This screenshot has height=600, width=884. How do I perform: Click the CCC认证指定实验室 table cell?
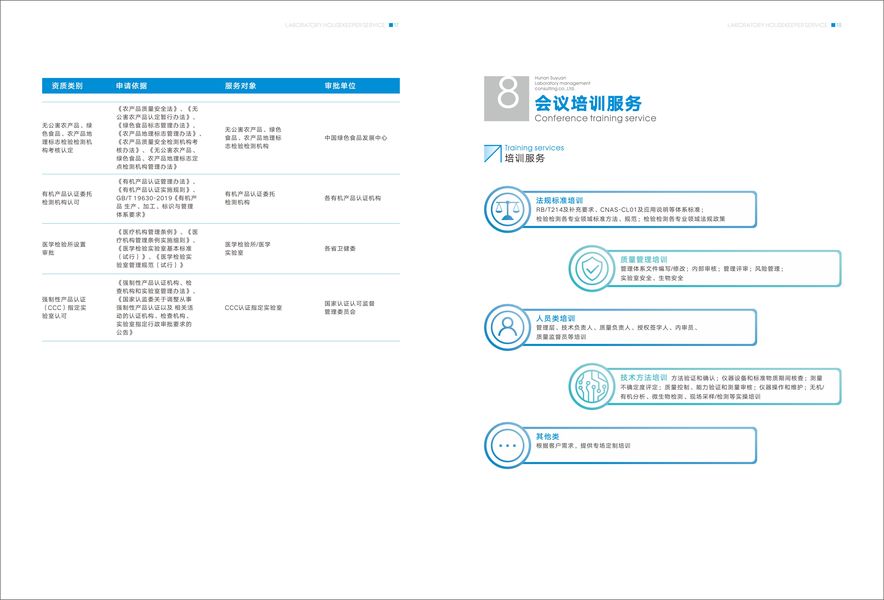click(253, 308)
